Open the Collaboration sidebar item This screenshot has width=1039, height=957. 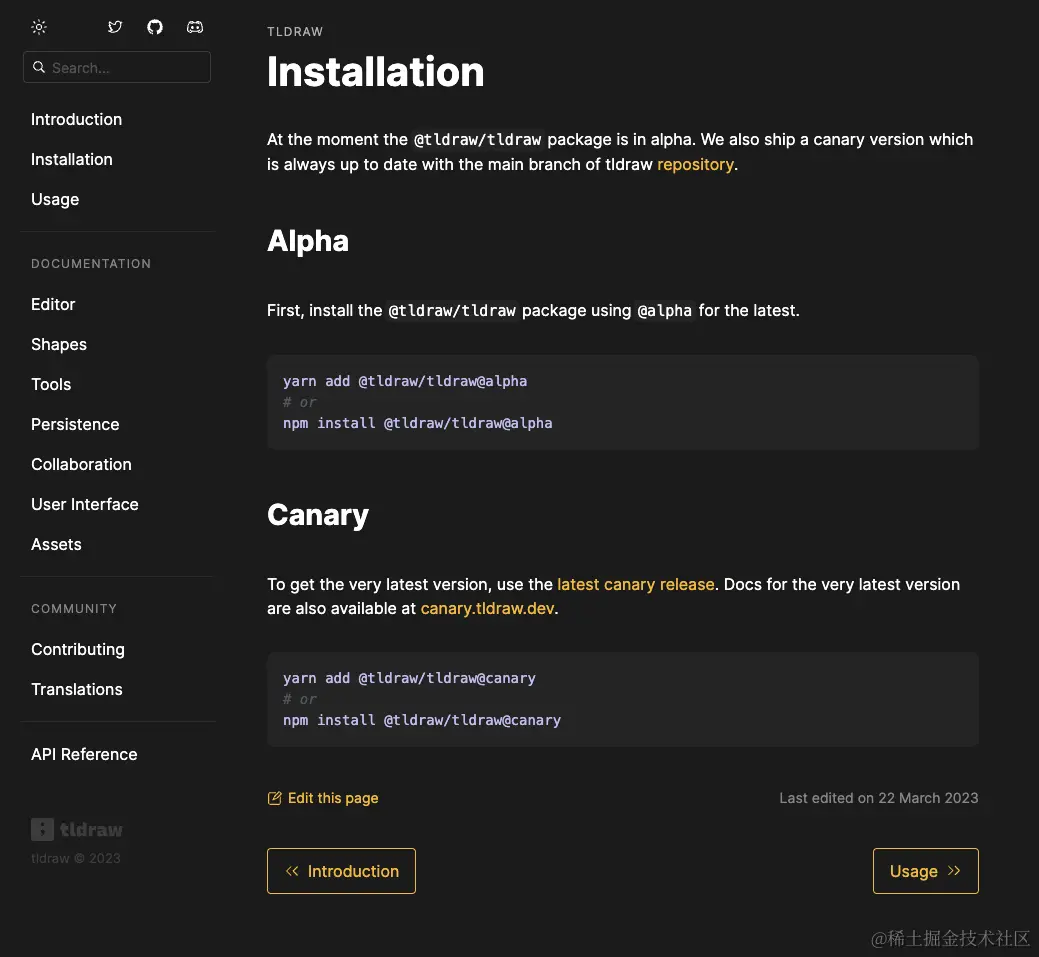[x=81, y=464]
